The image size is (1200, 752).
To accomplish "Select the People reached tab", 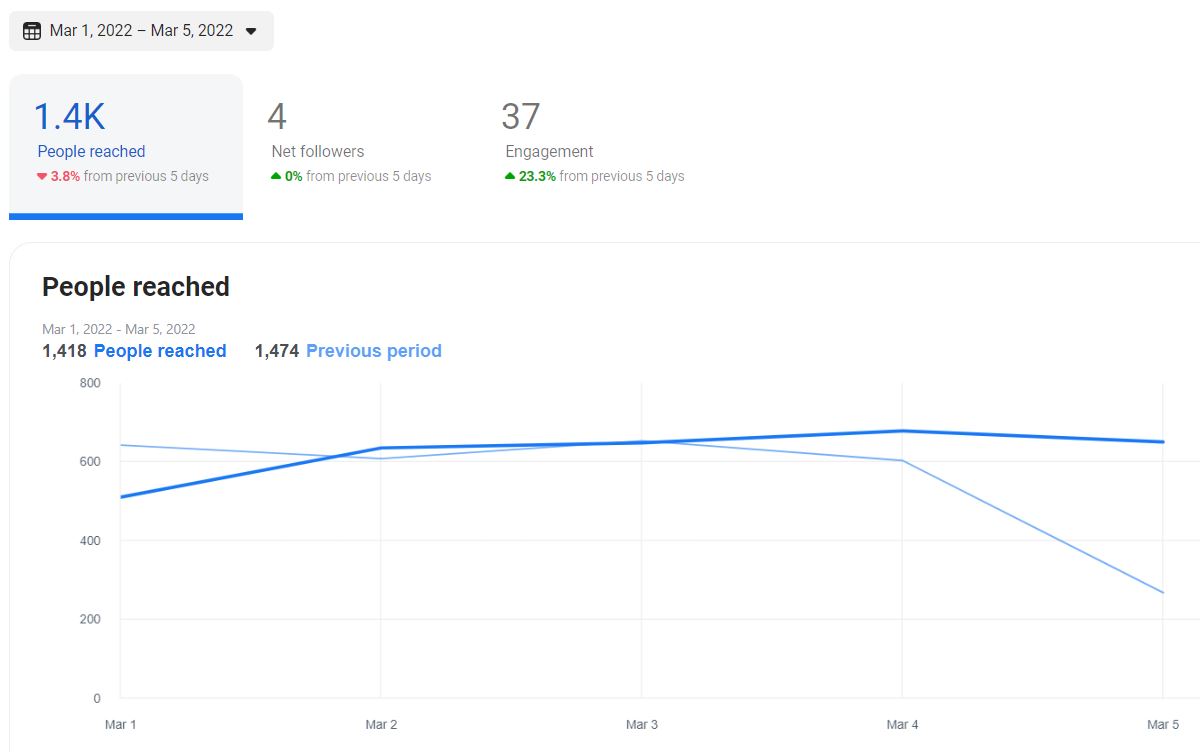I will tap(126, 146).
